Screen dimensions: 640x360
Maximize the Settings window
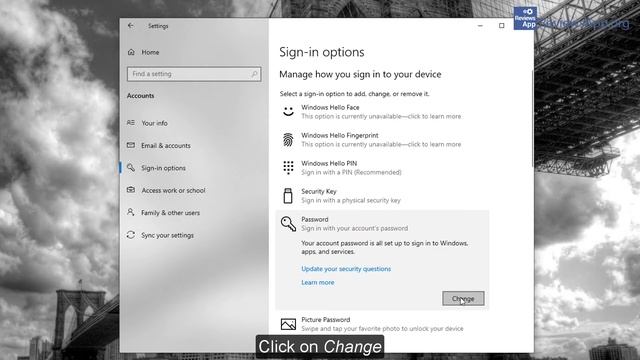coord(502,26)
